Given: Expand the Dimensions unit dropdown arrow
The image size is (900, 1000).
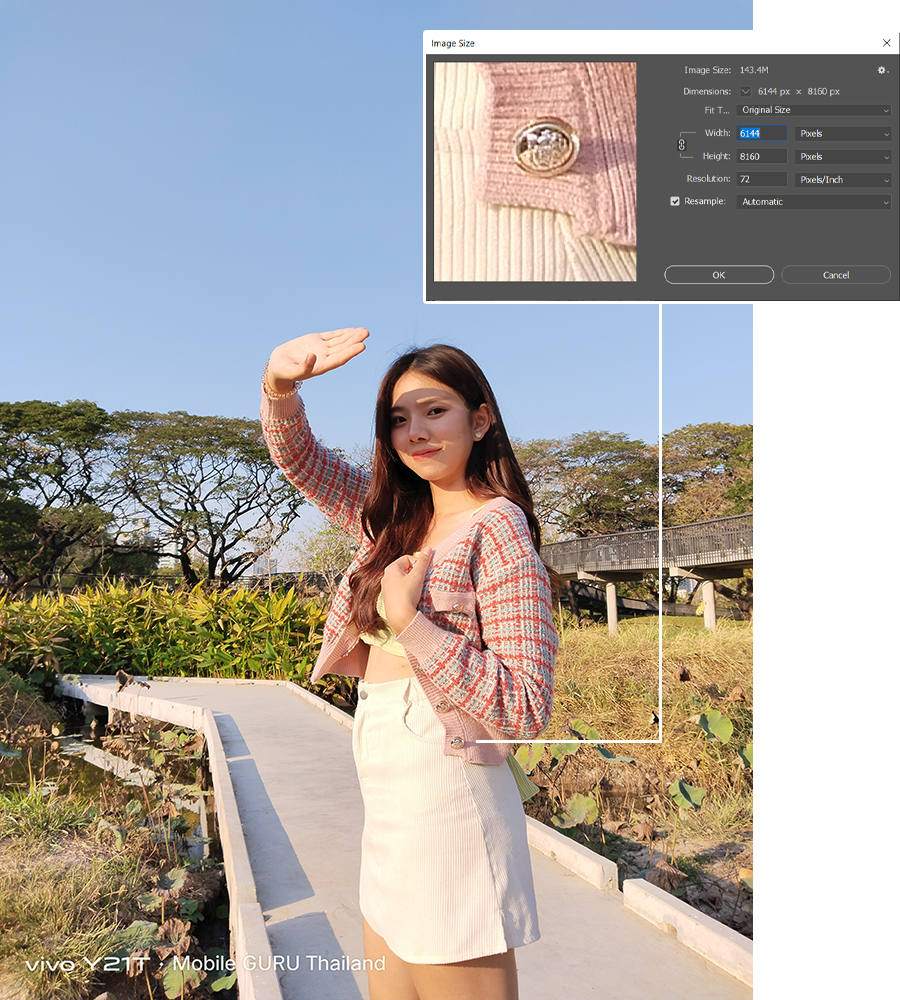Looking at the screenshot, I should pyautogui.click(x=745, y=91).
